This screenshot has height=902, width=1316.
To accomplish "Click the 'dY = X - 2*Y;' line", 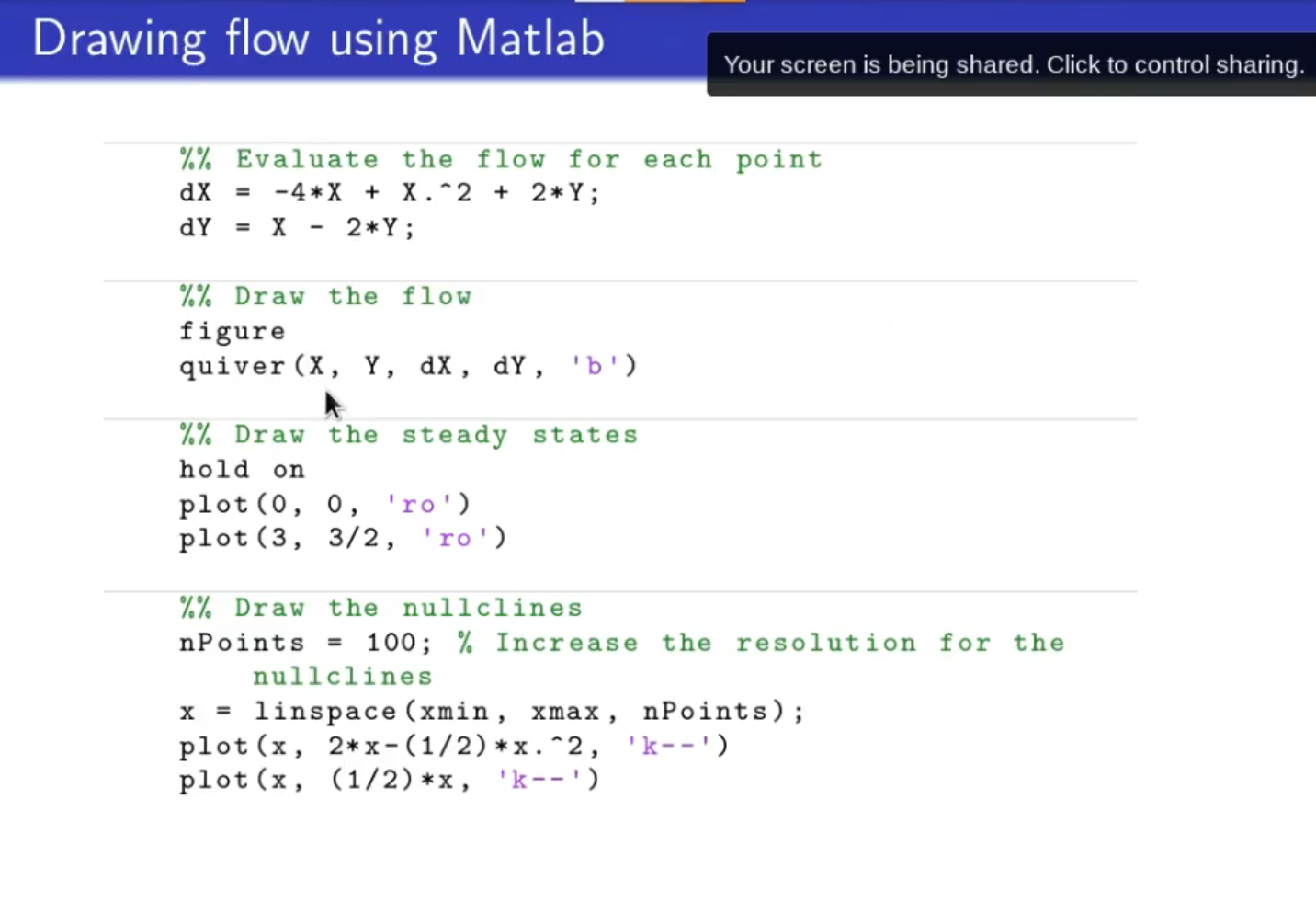I will [x=297, y=227].
